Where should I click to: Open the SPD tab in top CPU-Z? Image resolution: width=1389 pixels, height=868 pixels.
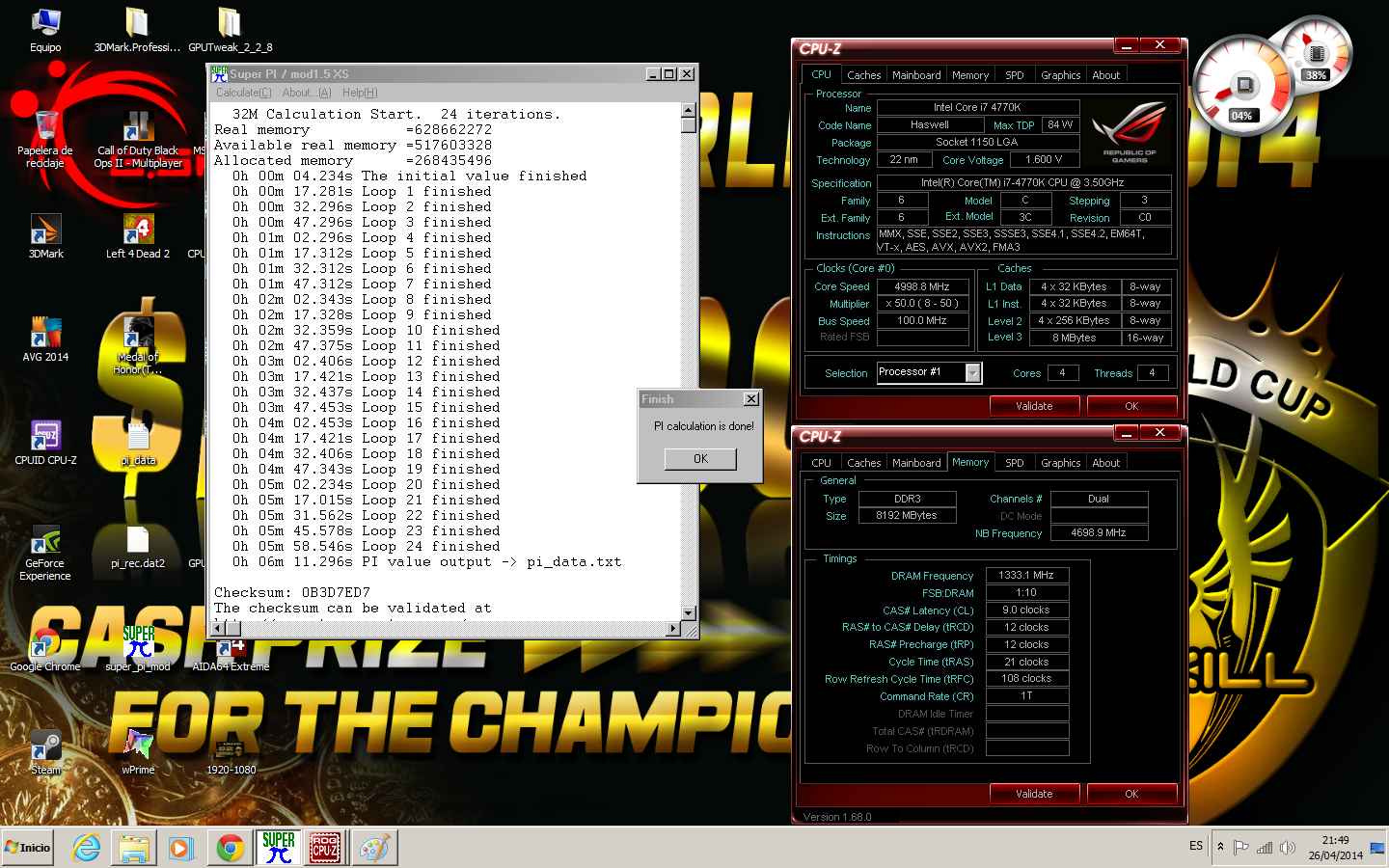1014,75
